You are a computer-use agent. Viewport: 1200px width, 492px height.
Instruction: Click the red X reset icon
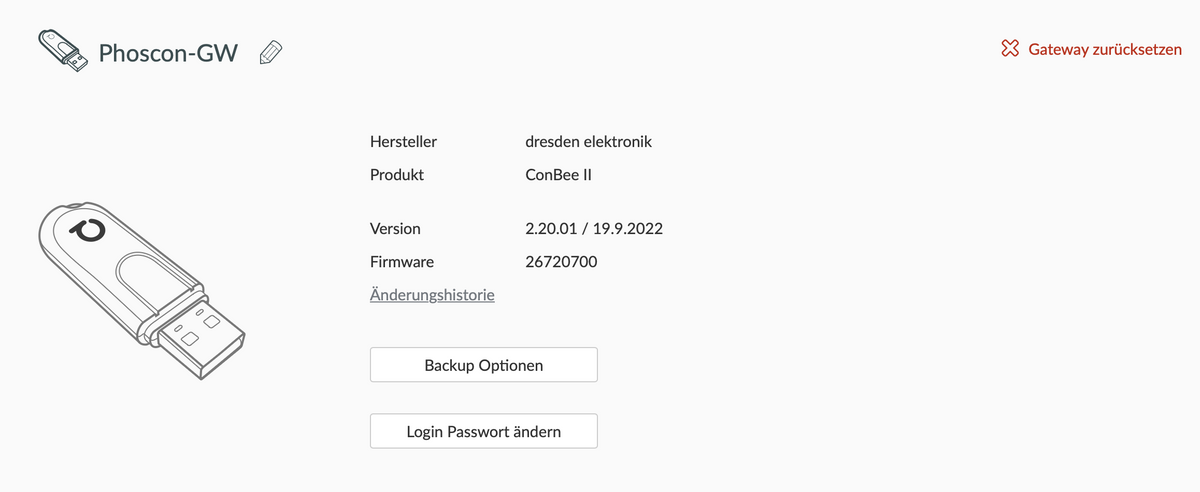point(1010,49)
